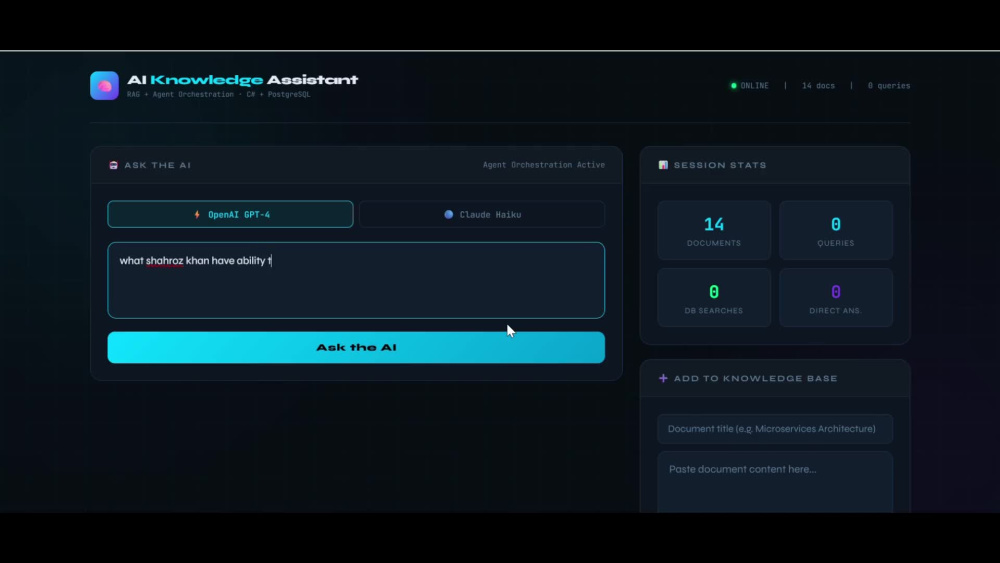Click the lightning bolt icon on the OpenAI GPT-4 button
This screenshot has width=1000, height=563.
click(197, 214)
